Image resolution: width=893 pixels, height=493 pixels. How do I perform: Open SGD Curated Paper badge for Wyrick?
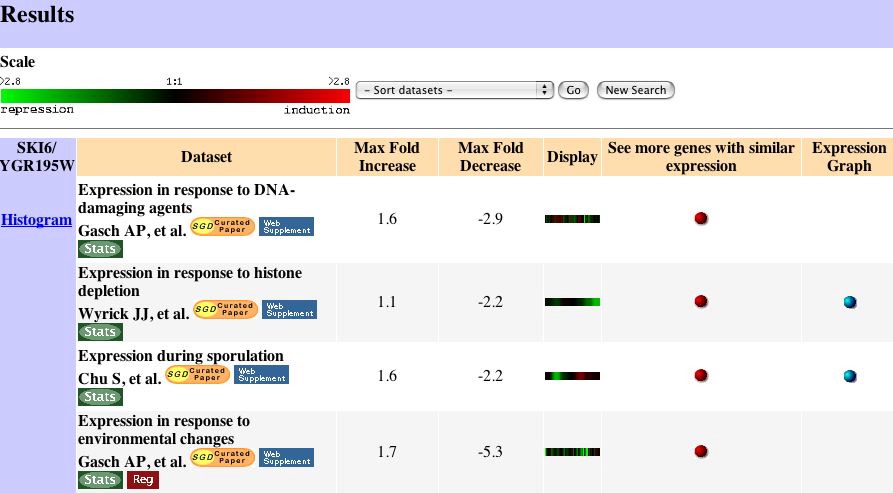coord(225,310)
